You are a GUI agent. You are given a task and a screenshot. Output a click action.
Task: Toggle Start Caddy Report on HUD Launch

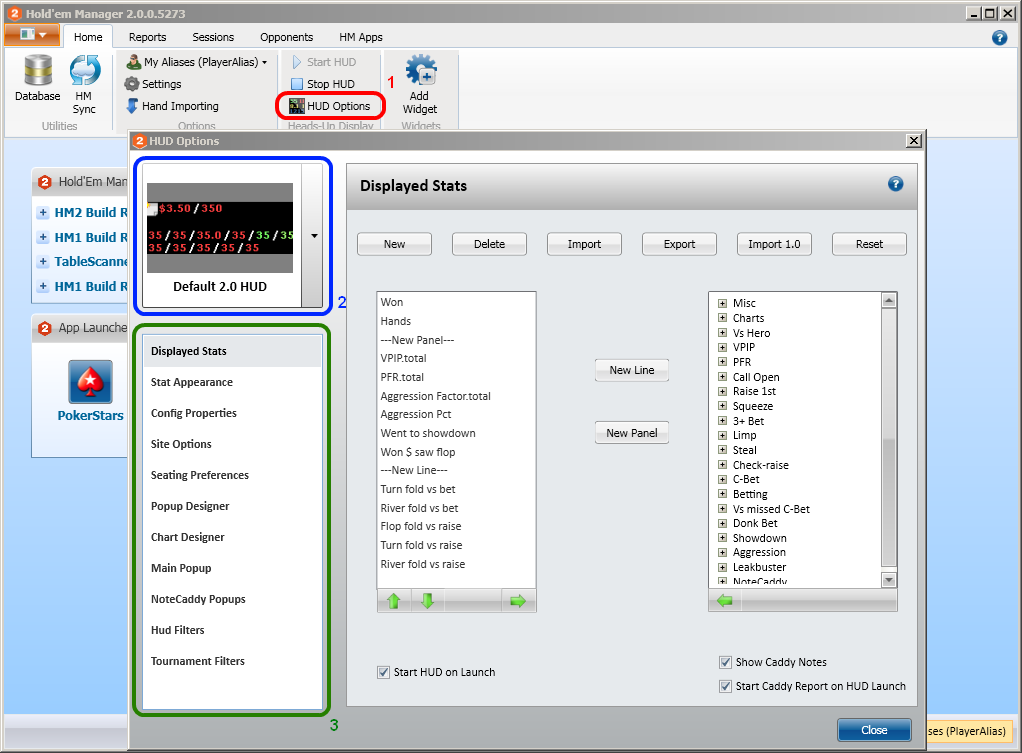pos(725,687)
